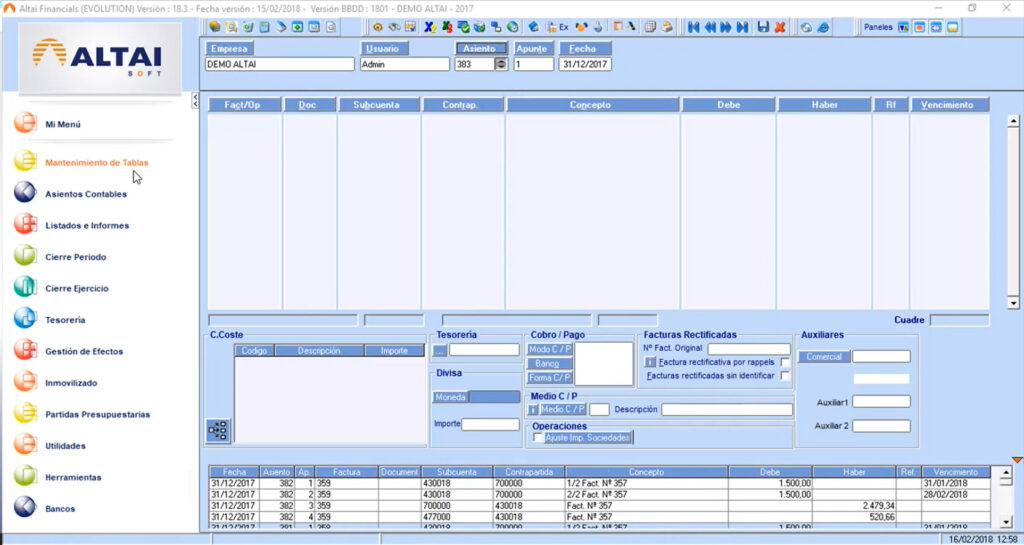This screenshot has width=1024, height=545.
Task: Check the Ajuste Imp. Sociedades box
Action: coord(538,437)
